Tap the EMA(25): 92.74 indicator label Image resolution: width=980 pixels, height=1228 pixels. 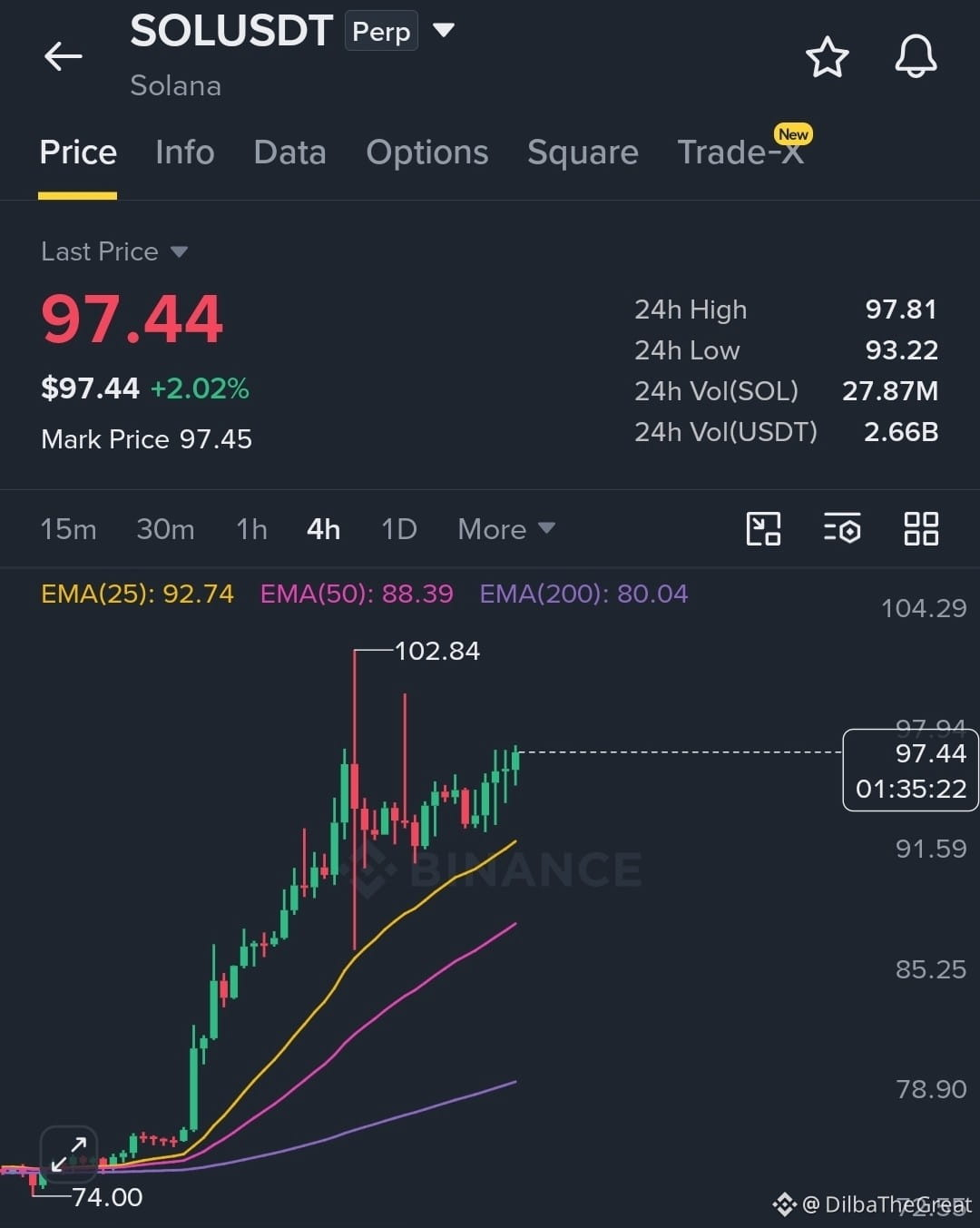pyautogui.click(x=137, y=594)
